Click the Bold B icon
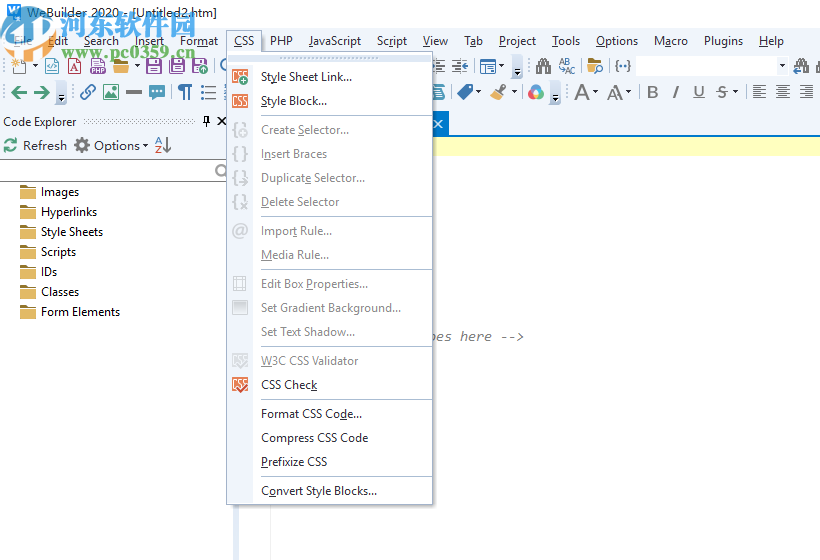 [653, 92]
